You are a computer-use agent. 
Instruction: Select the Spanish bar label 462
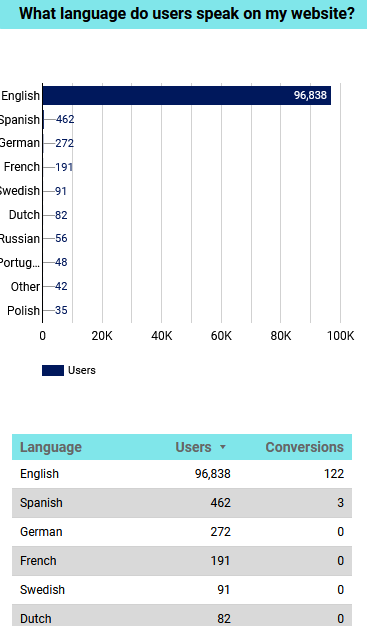coord(65,119)
